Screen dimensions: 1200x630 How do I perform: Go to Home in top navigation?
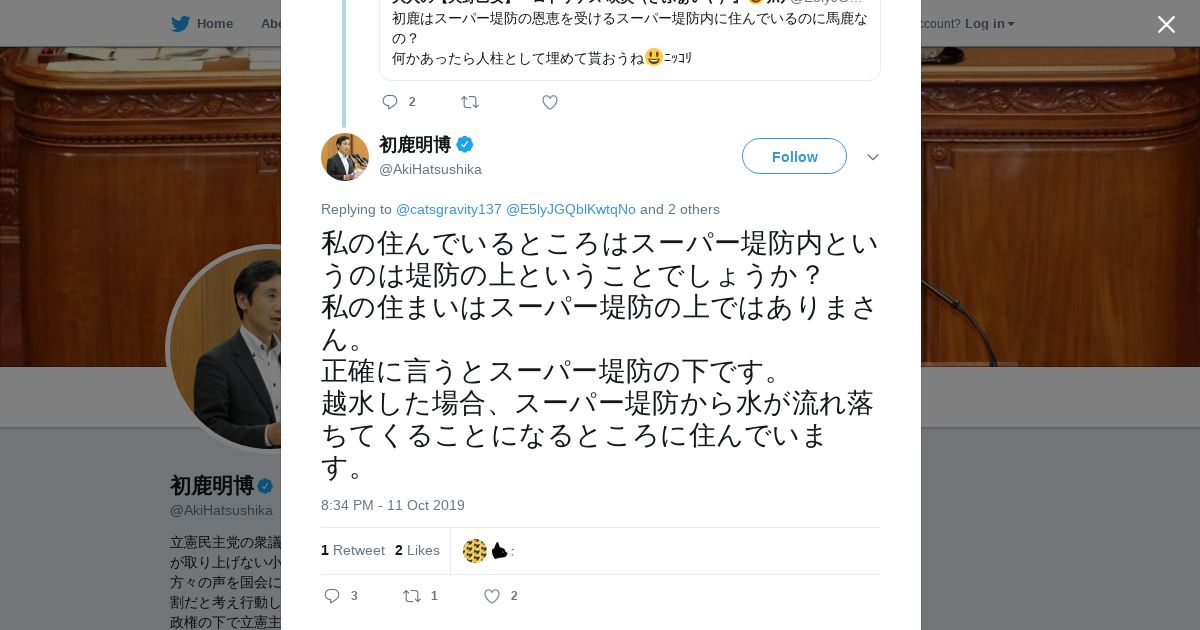[214, 23]
